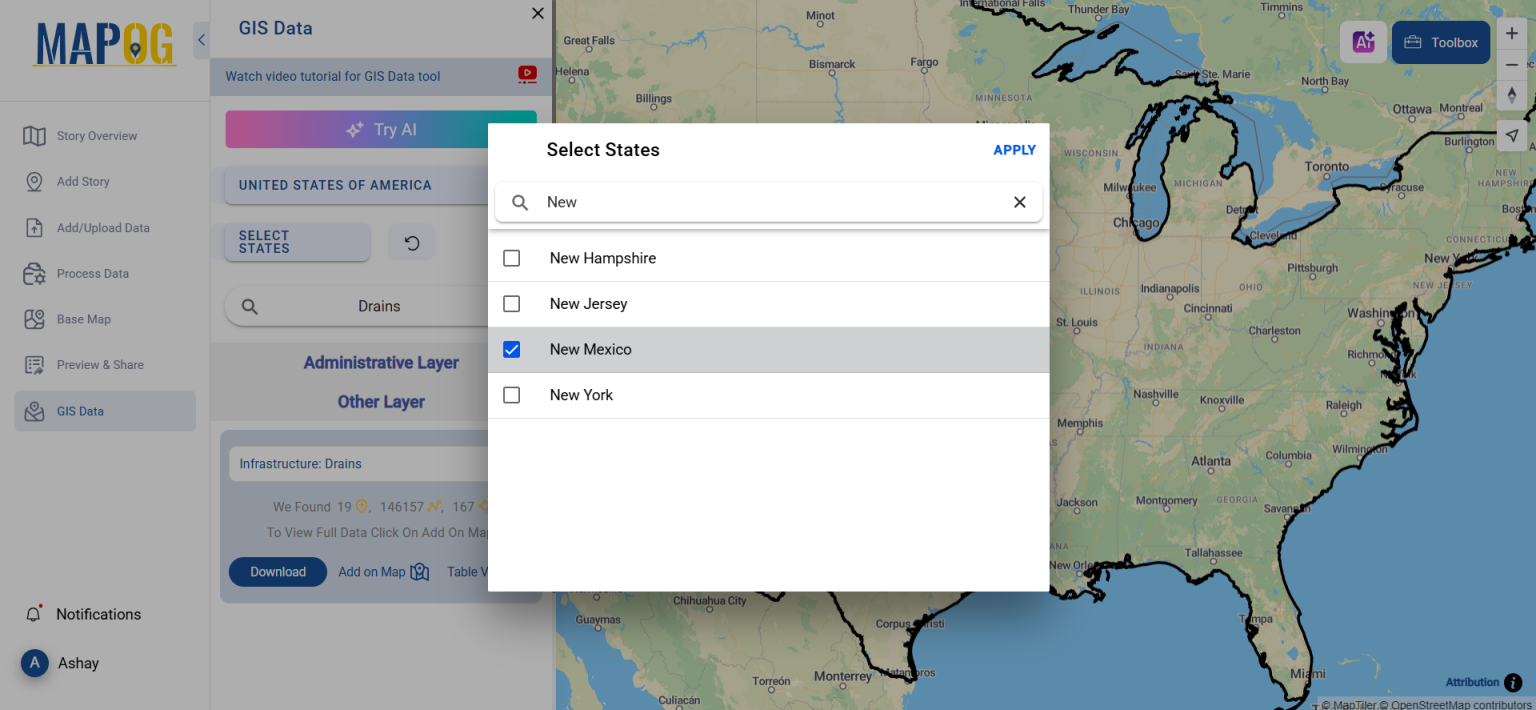The width and height of the screenshot is (1536, 710).
Task: Click APPLY in the Select States dialog
Action: [1014, 149]
